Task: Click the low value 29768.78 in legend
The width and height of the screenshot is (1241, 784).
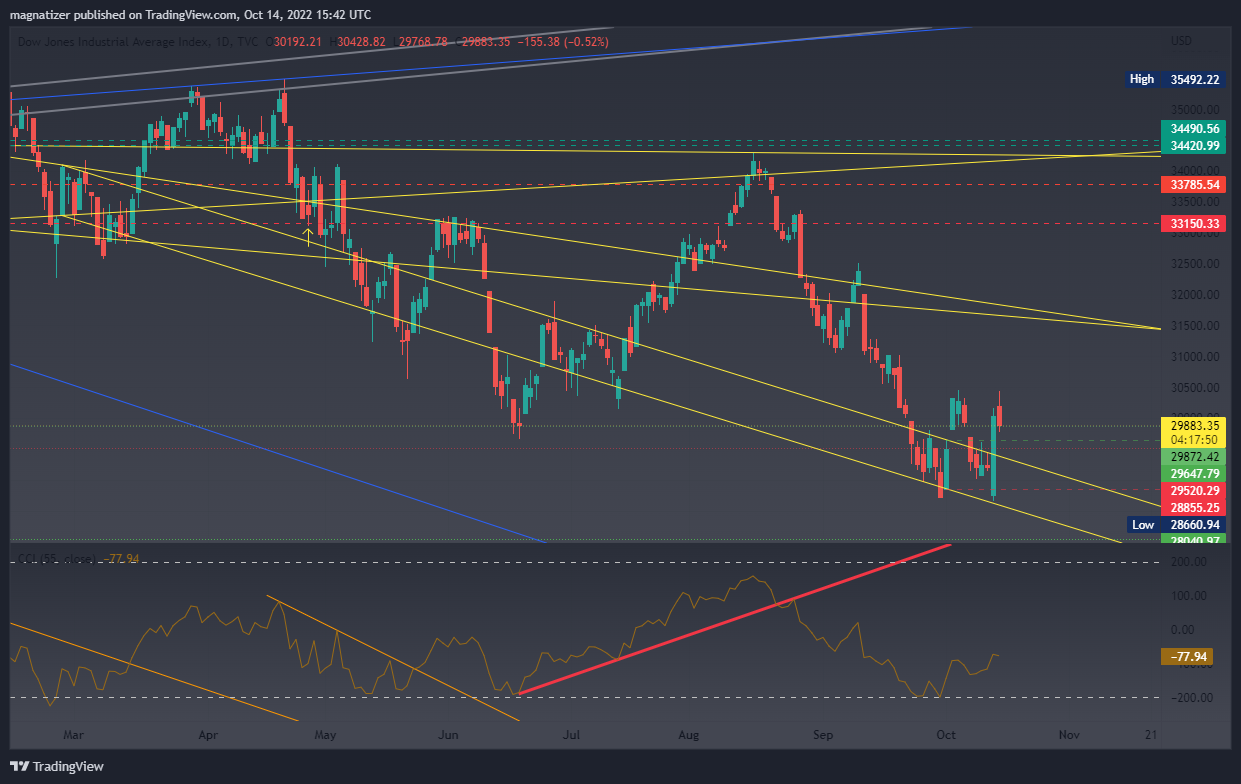Action: coord(424,41)
